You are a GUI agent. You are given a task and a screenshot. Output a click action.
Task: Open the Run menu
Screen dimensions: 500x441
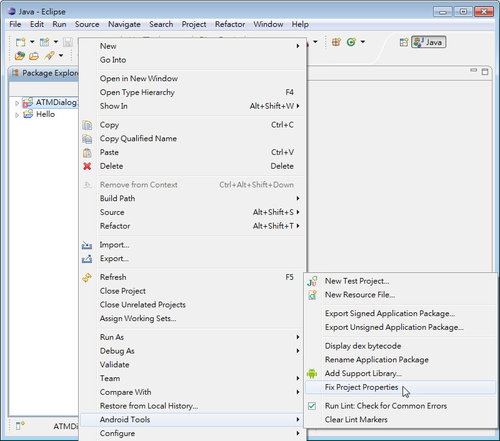click(x=59, y=24)
